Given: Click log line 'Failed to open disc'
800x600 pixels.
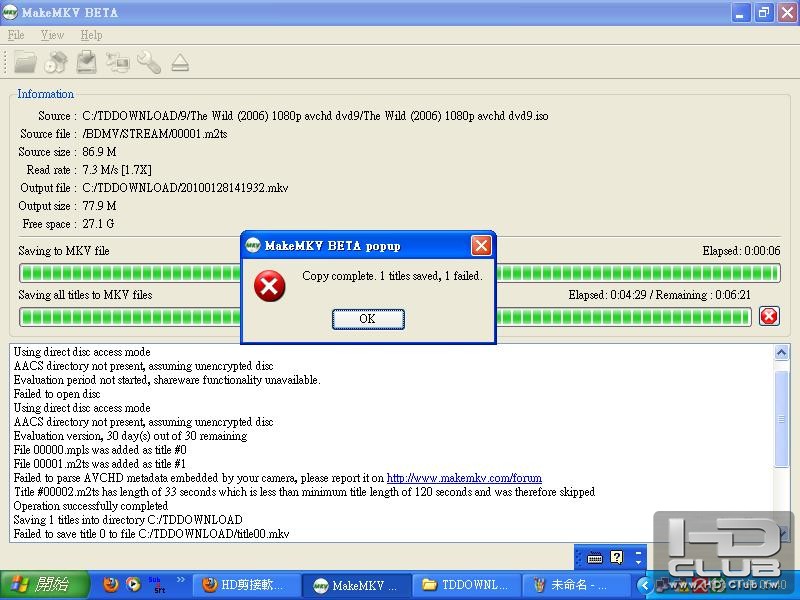Looking at the screenshot, I should pos(57,394).
